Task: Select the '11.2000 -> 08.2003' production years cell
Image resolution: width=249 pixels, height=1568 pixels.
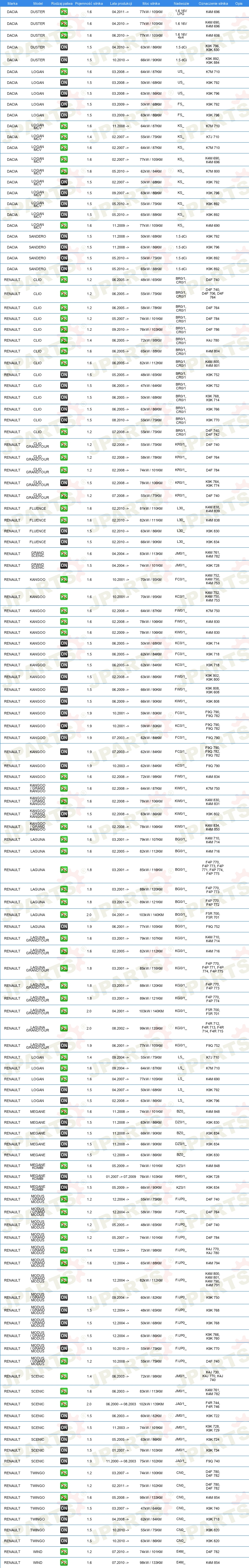Action: point(121,1461)
